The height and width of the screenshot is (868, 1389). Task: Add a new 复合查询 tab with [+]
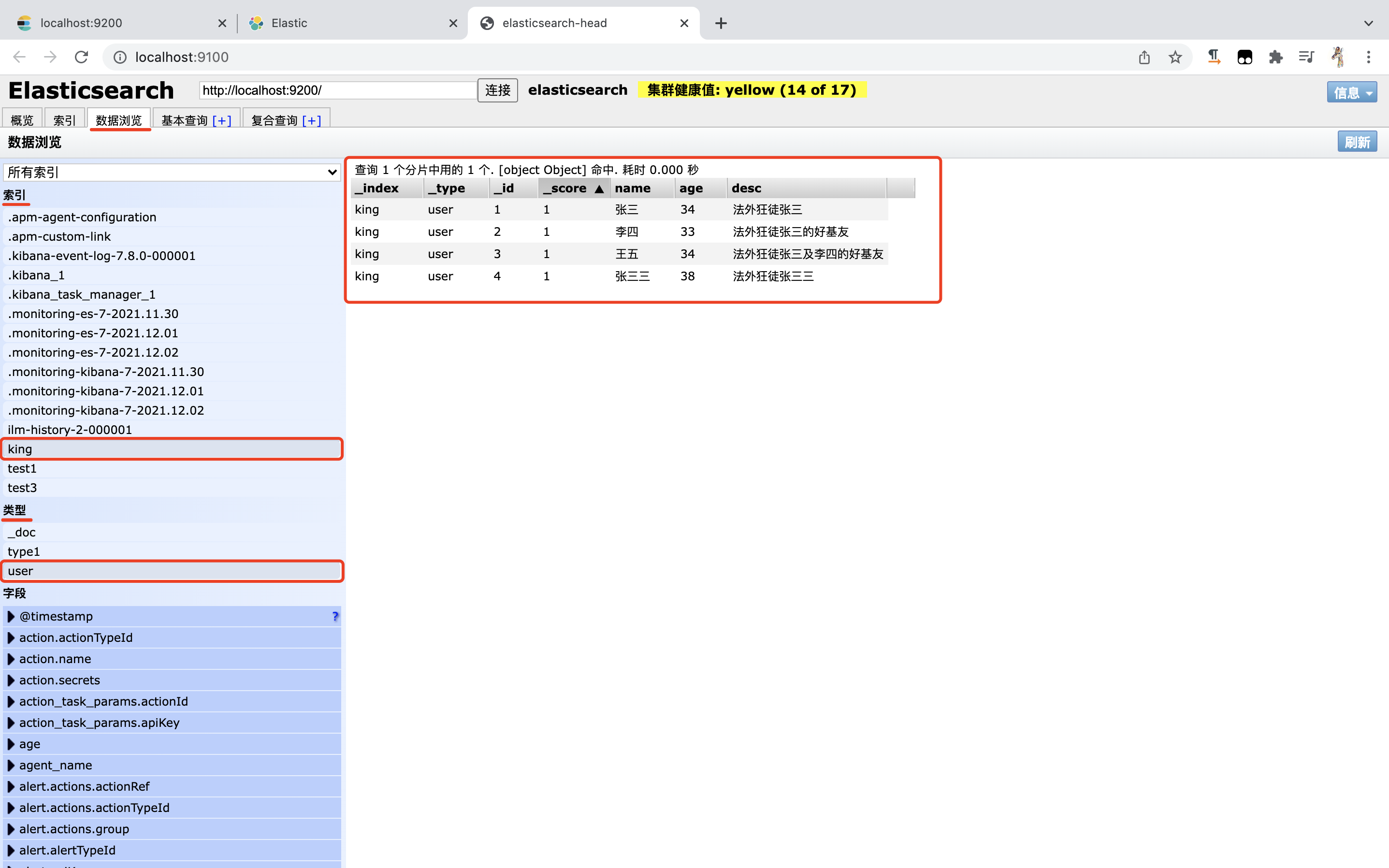click(312, 120)
